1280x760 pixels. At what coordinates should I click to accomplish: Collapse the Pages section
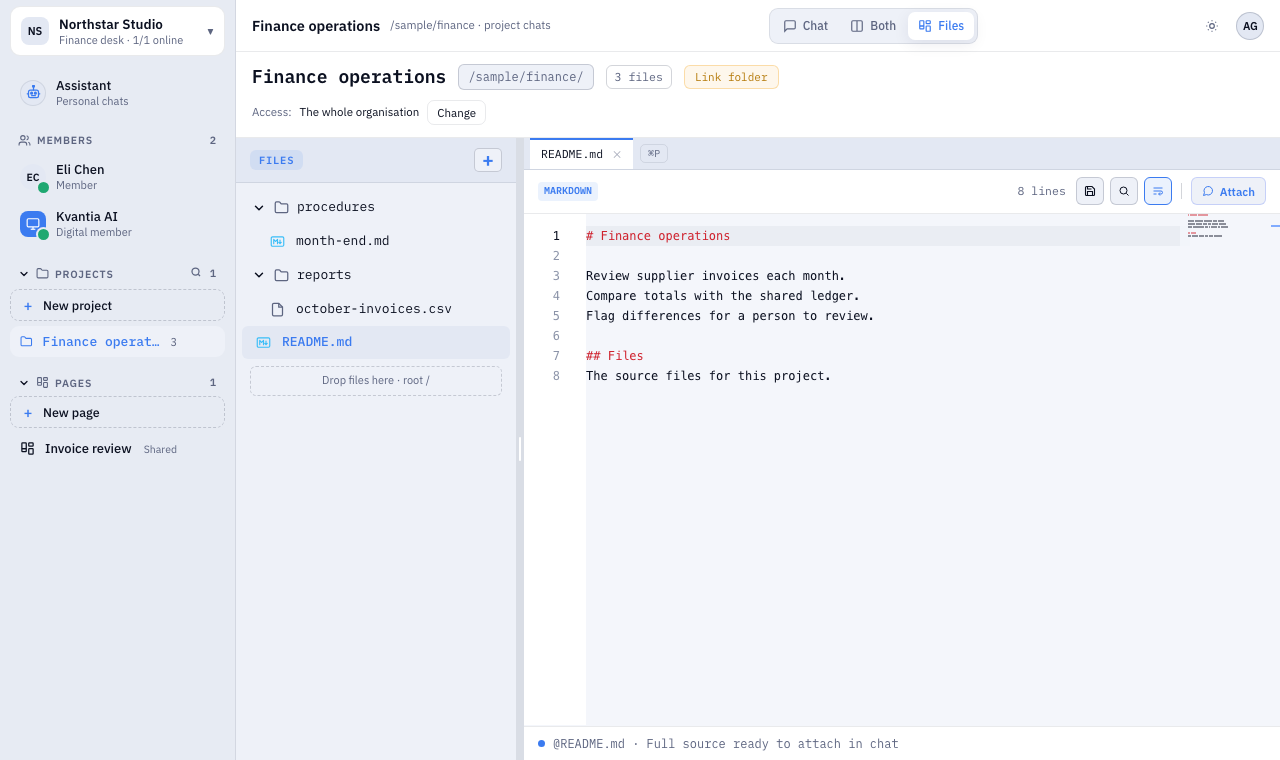[x=24, y=382]
